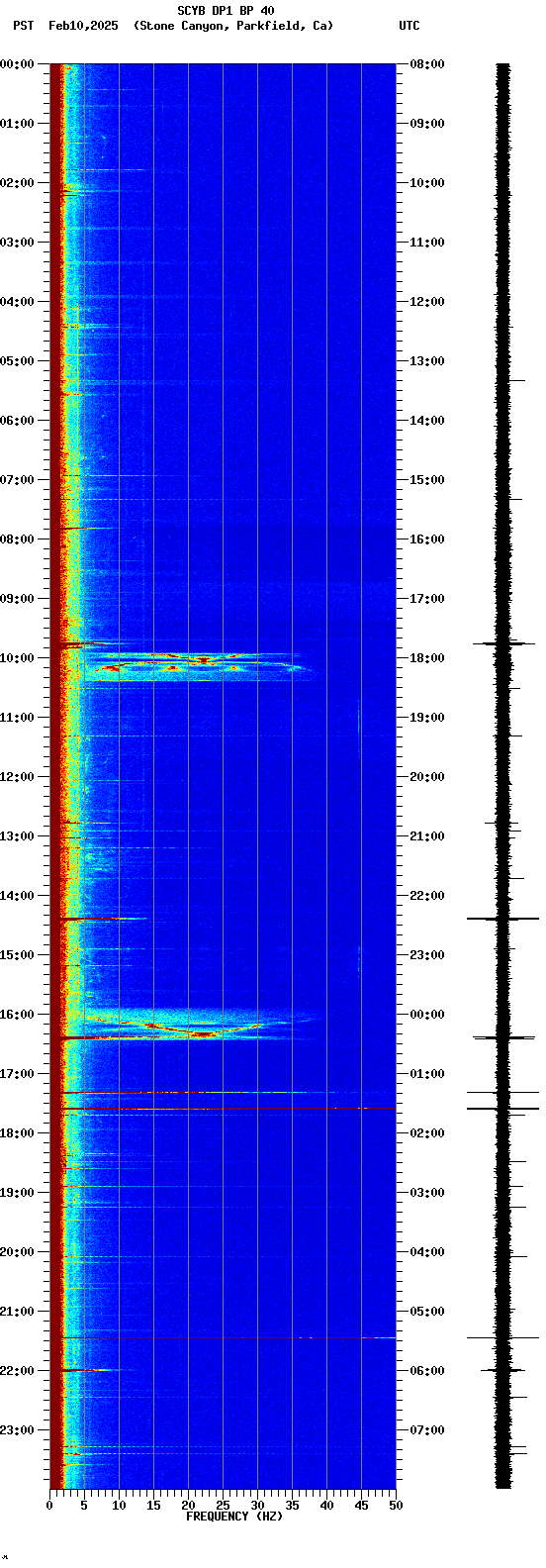Click the frequency tick label "25"
This screenshot has height=1568, width=546.
tap(223, 1506)
